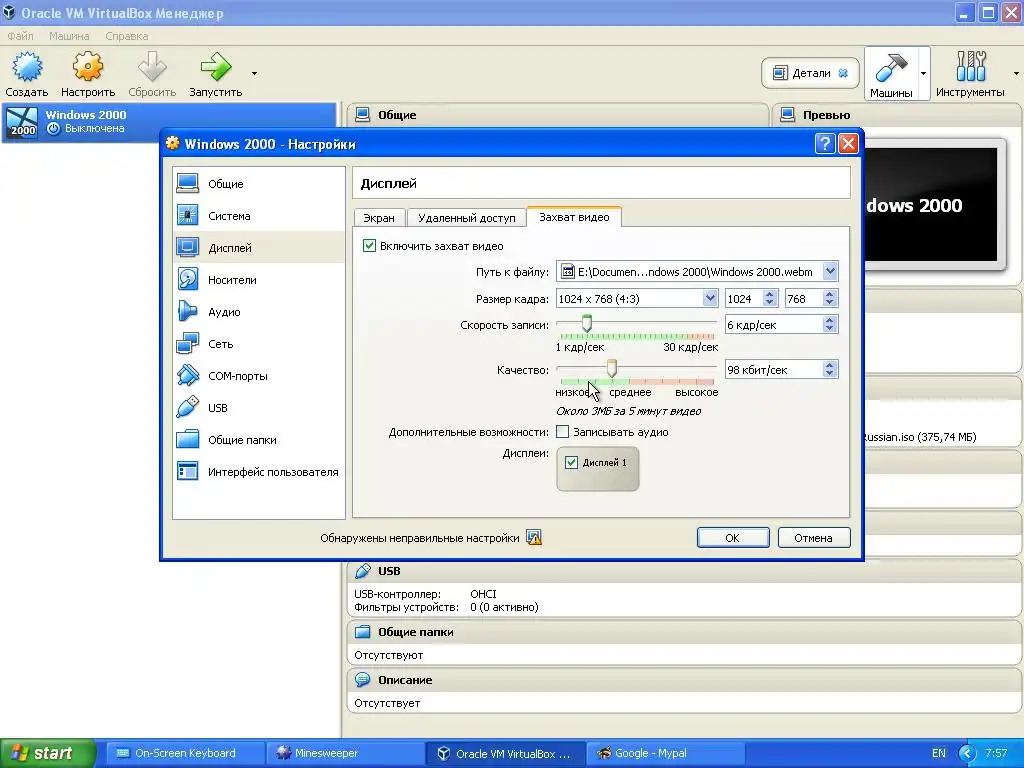Click the frame width 1024 field
Viewport: 1024px width, 768px height.
743,298
